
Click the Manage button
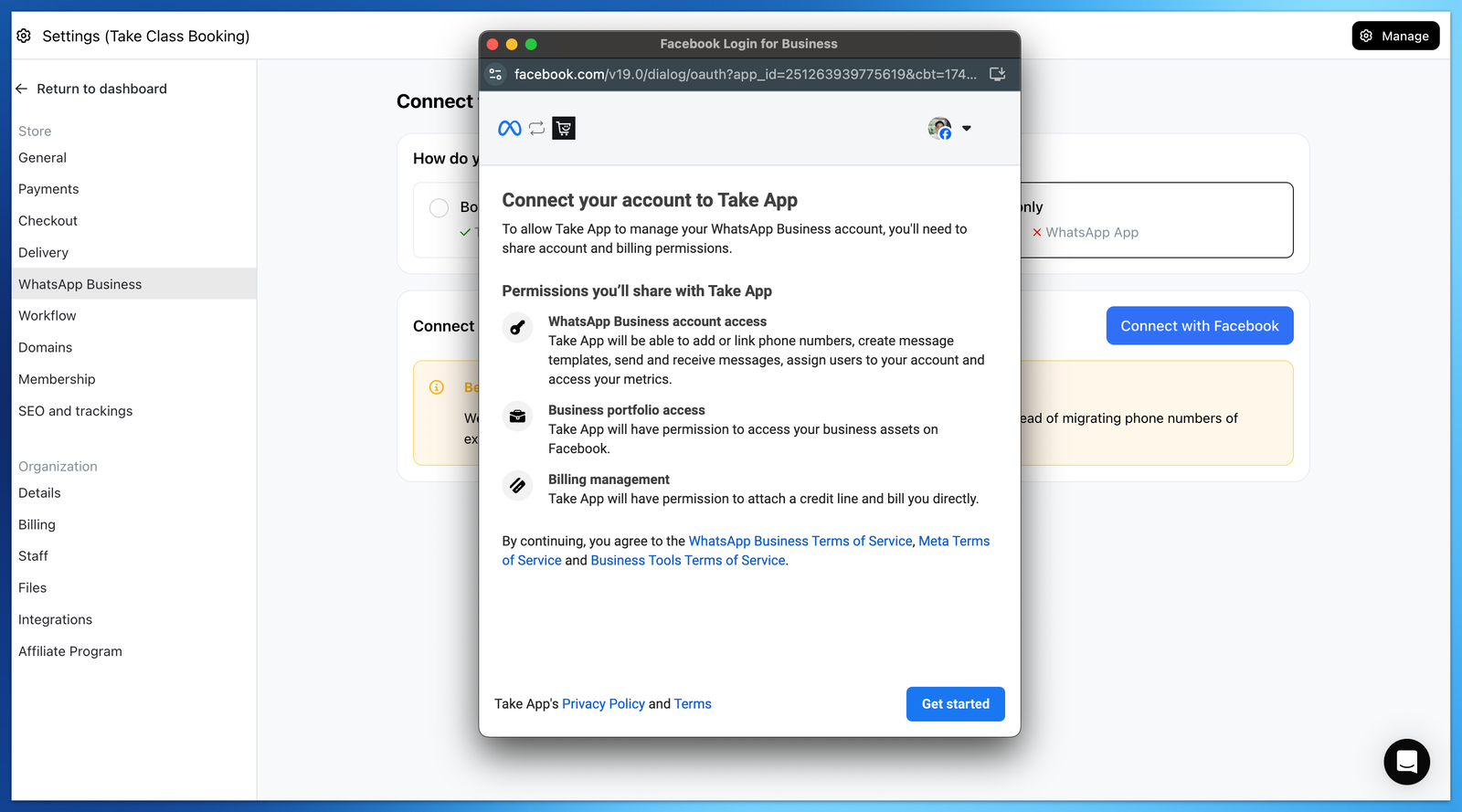(1395, 36)
